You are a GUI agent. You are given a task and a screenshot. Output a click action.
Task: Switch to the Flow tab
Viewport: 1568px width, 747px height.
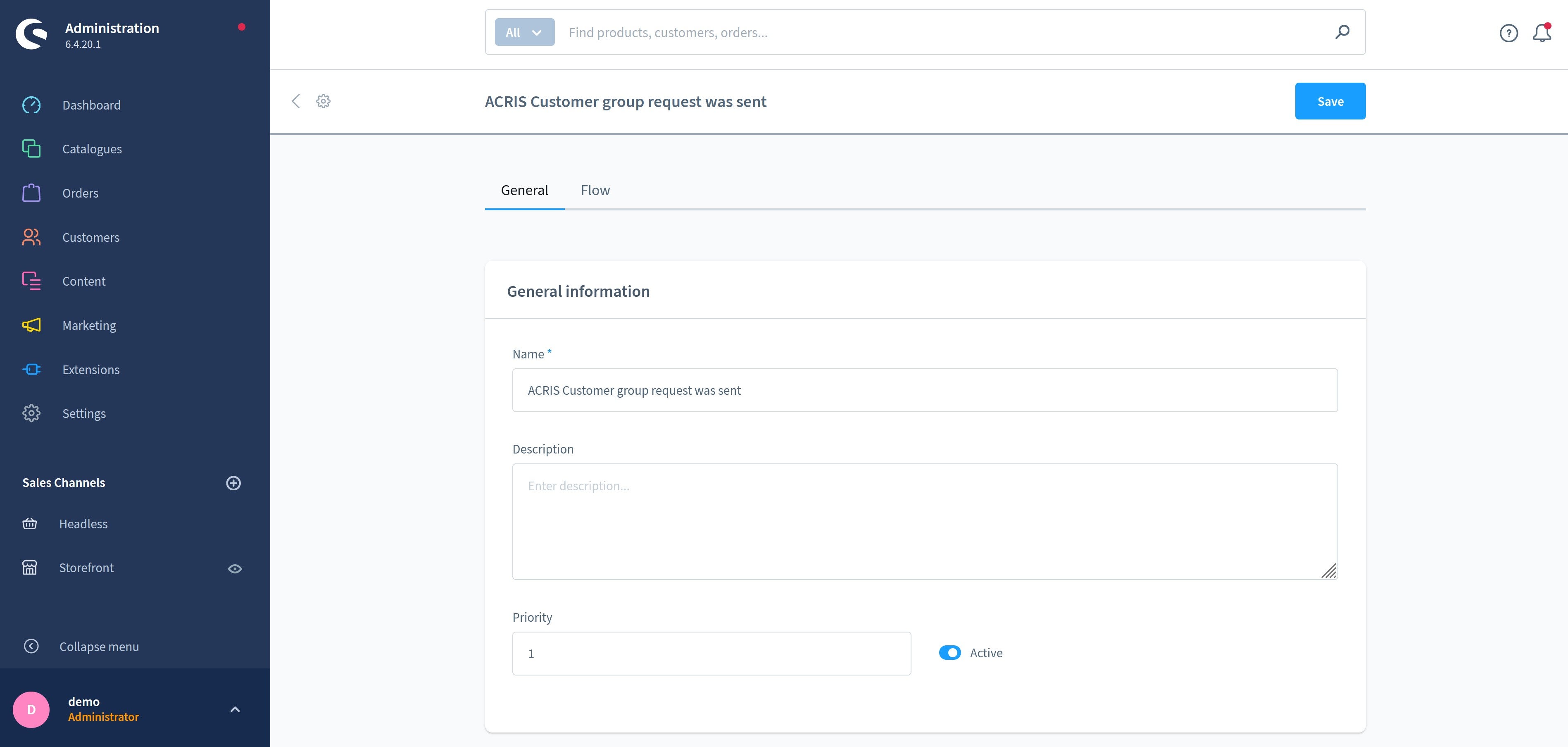pos(595,190)
